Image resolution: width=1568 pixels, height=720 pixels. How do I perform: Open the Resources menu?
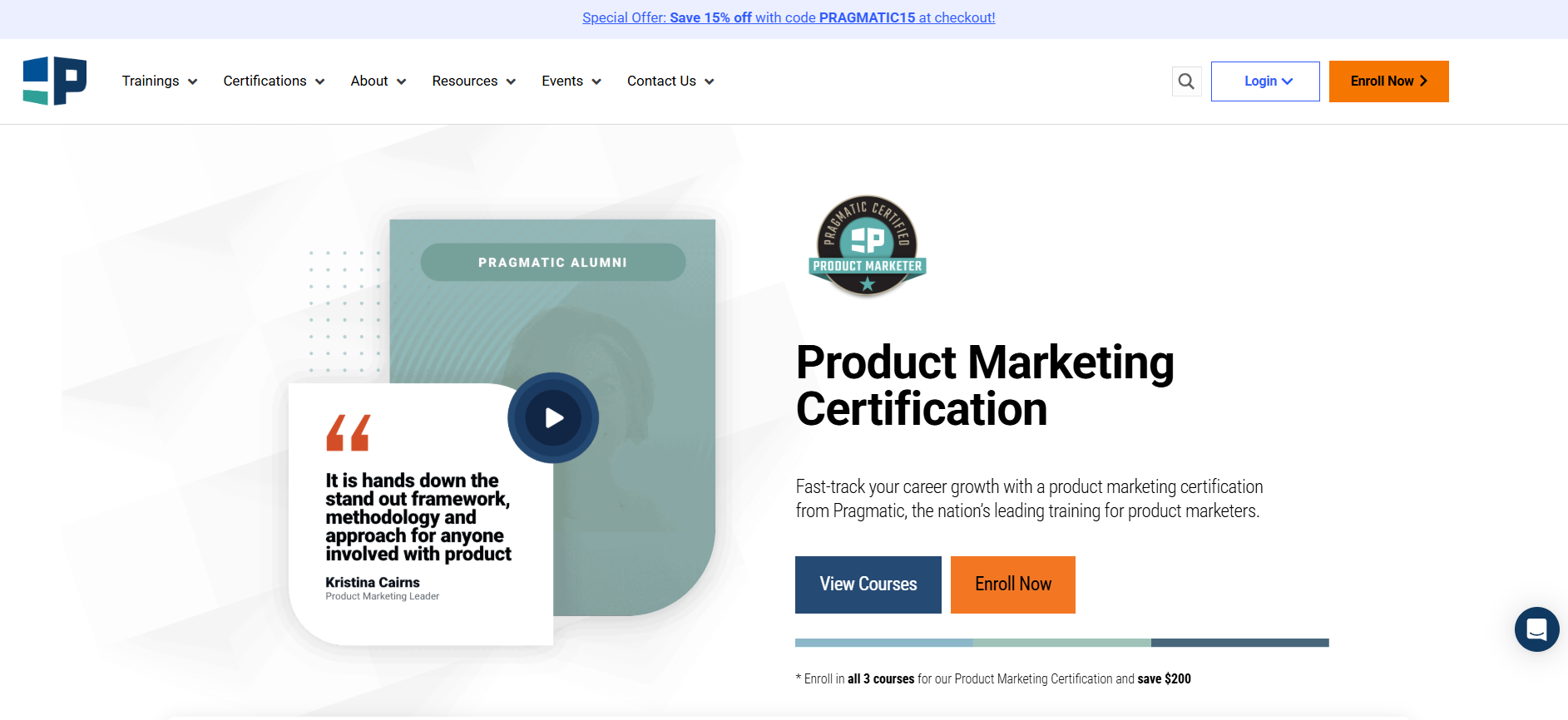point(474,81)
